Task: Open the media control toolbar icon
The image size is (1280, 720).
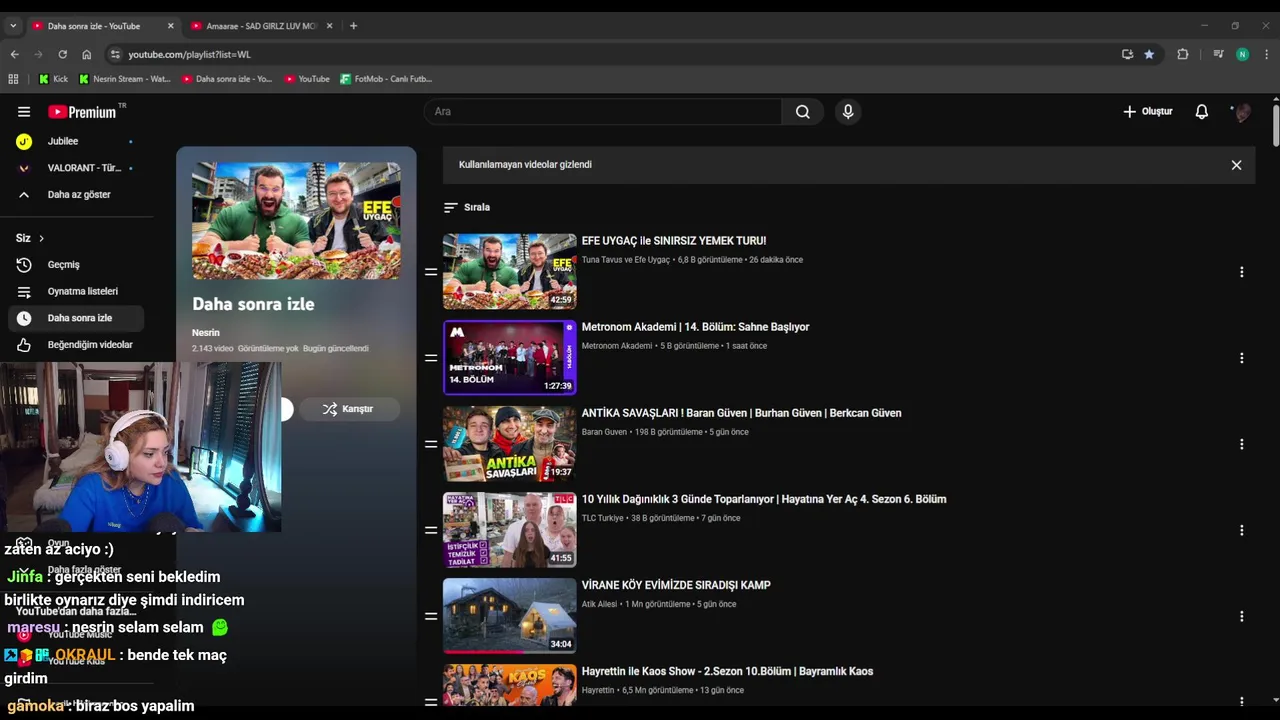Action: tap(1218, 54)
